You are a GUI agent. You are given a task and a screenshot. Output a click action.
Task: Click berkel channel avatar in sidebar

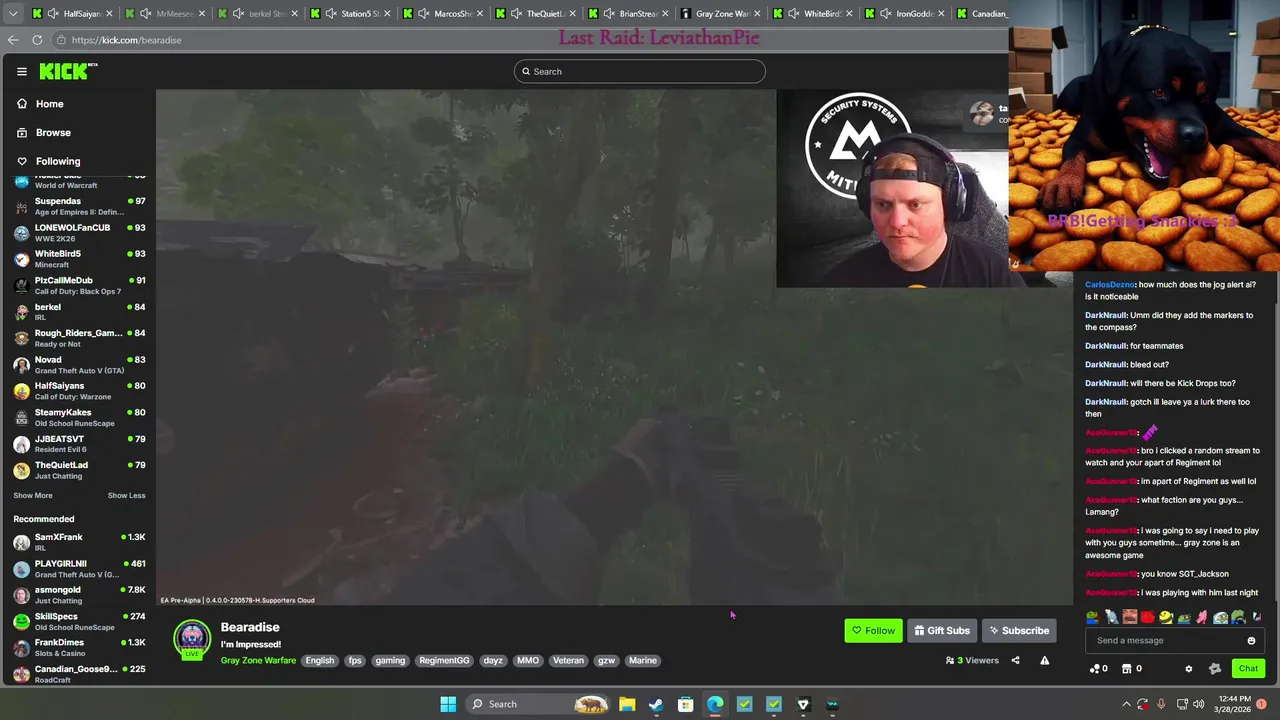click(x=21, y=312)
